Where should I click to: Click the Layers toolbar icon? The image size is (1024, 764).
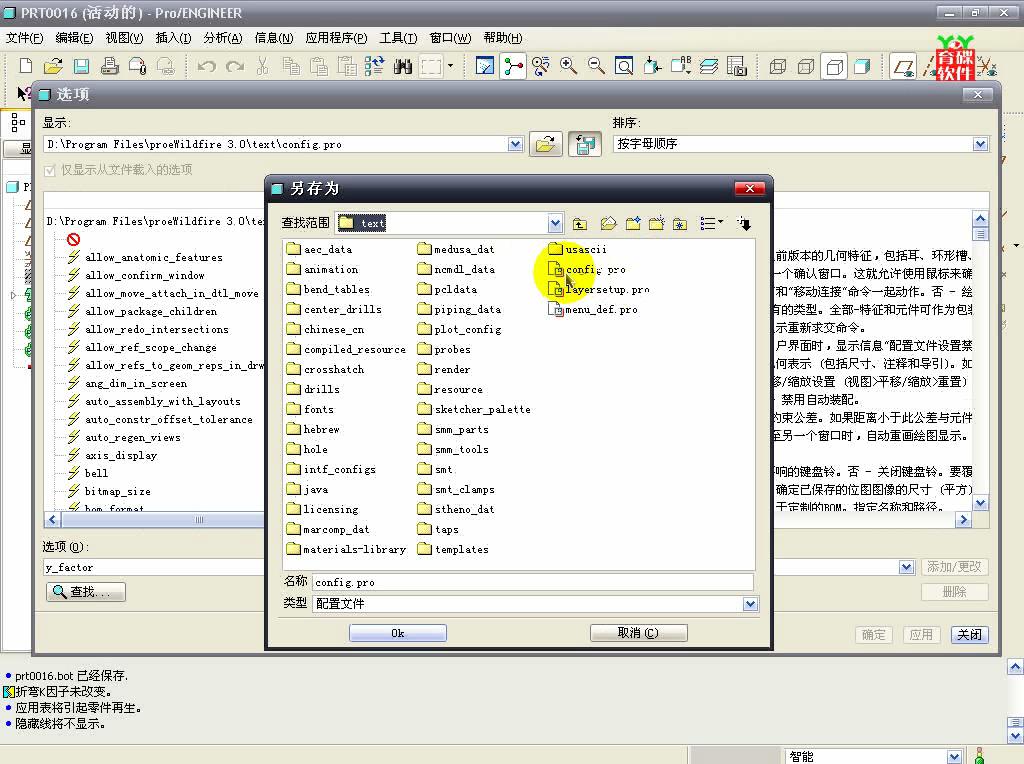(709, 66)
